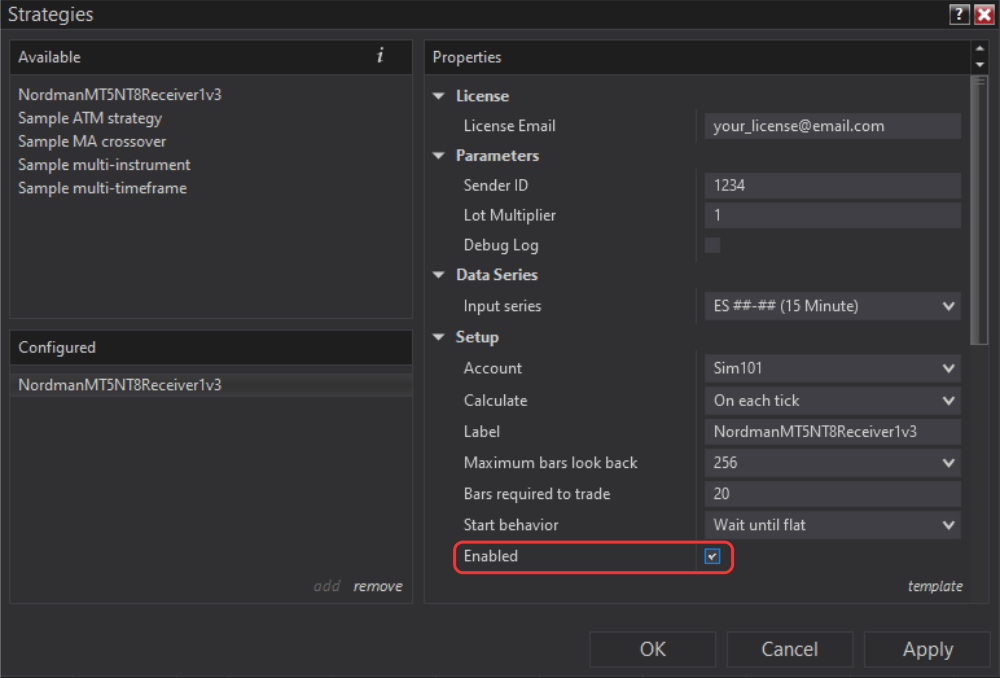This screenshot has width=1000, height=678.
Task: Click the add link below the Configured panel
Action: click(326, 586)
